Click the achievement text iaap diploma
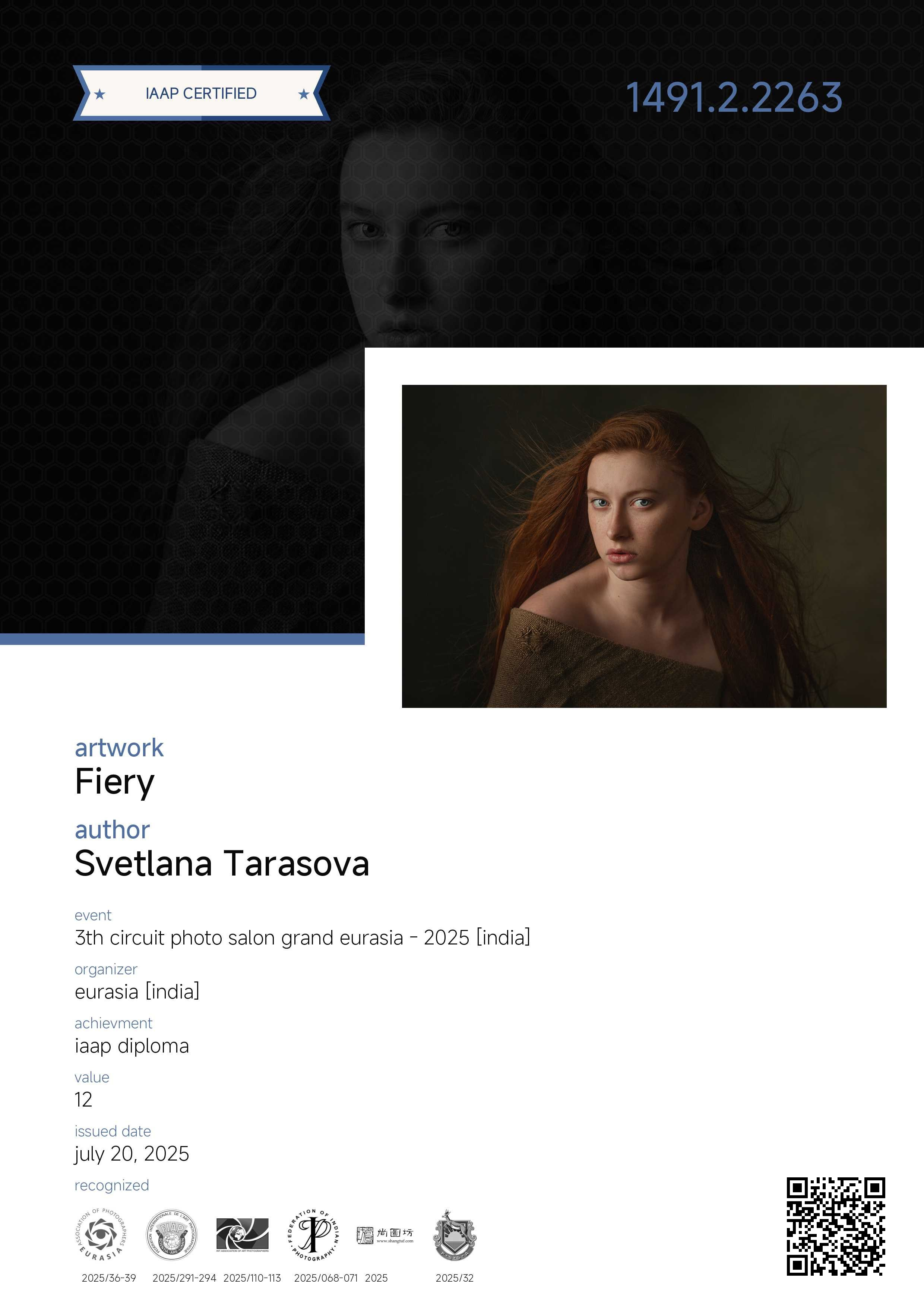924x1307 pixels. [x=132, y=1046]
